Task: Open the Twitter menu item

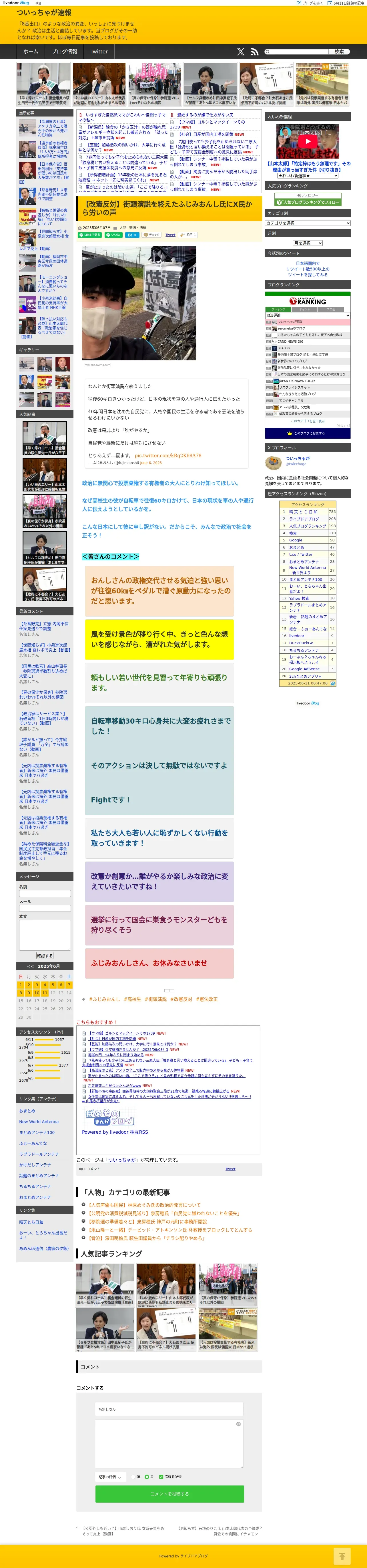Action: click(99, 52)
